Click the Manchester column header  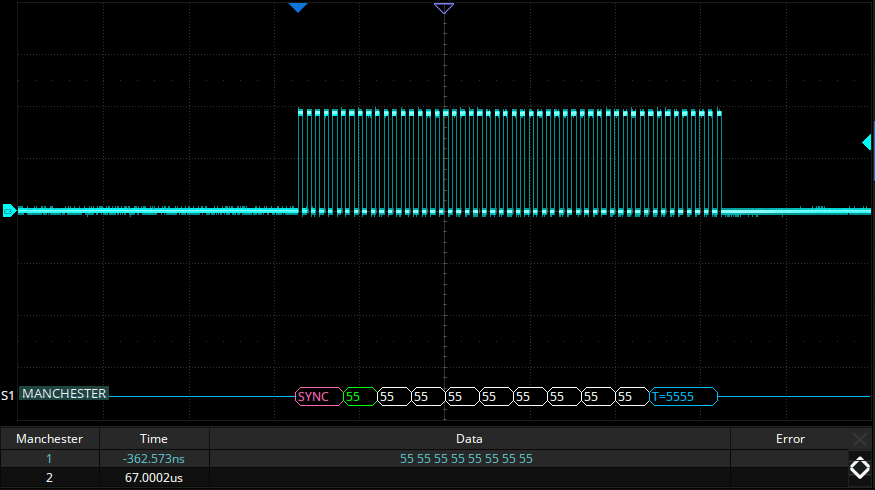[49, 439]
